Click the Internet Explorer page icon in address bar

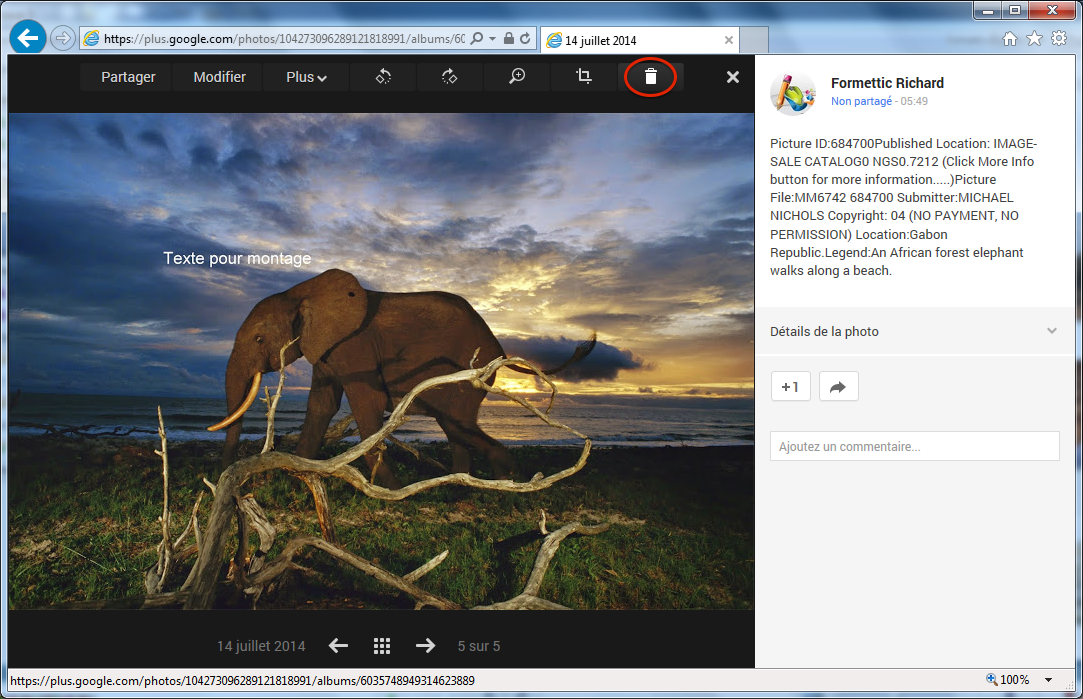click(91, 39)
